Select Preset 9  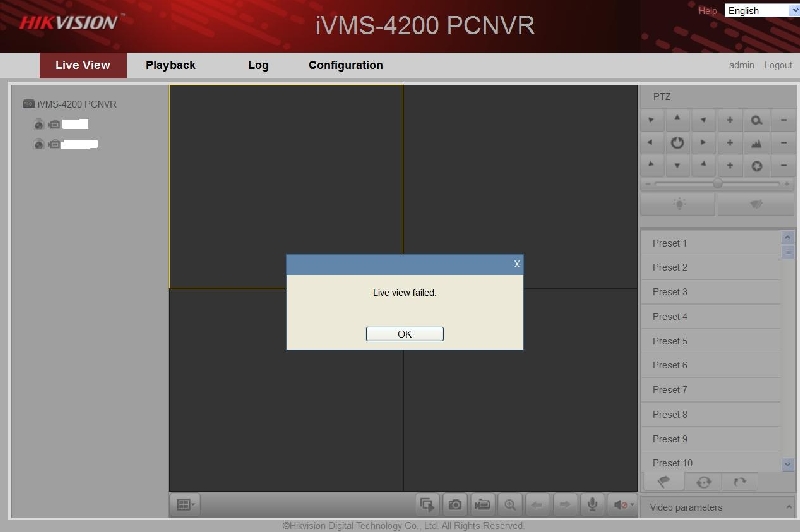710,439
